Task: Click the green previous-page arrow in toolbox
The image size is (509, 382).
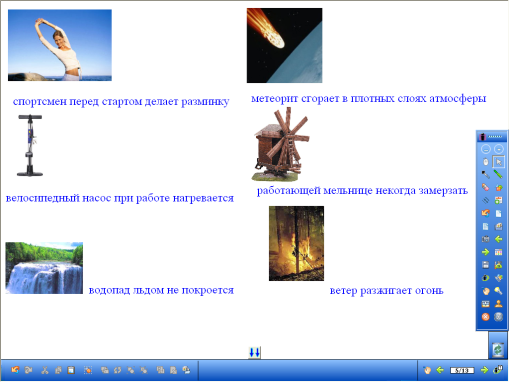Action: tap(498, 239)
